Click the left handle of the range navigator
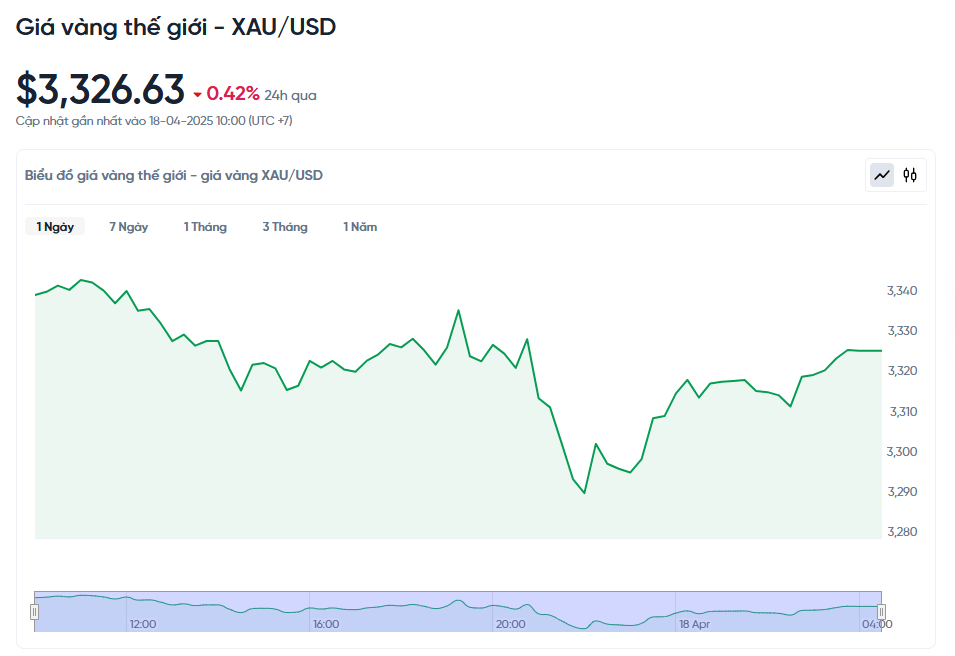This screenshot has height=656, width=955. coord(34,611)
